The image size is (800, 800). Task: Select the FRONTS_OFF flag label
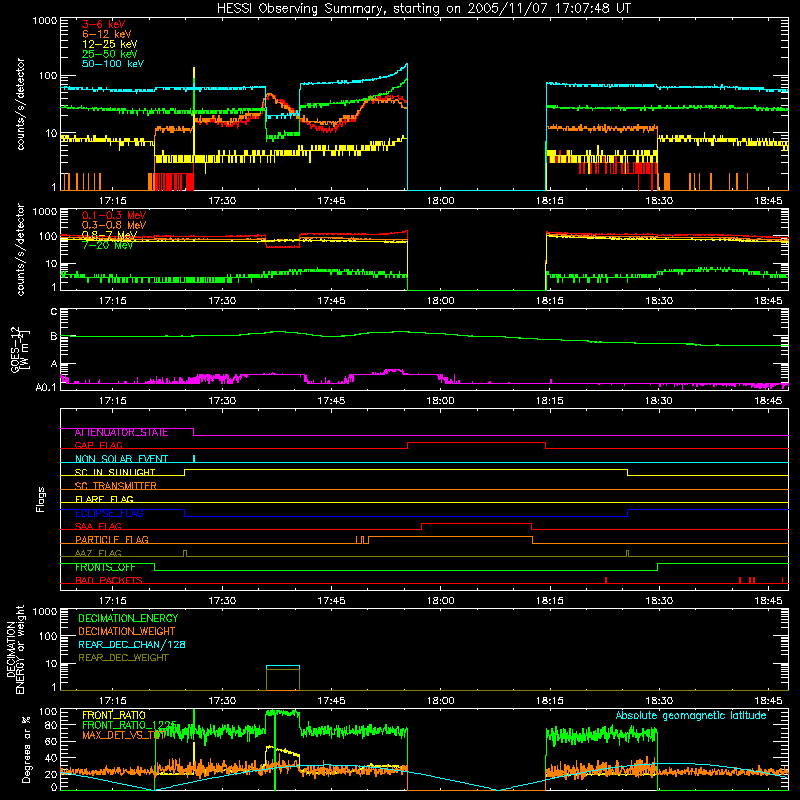pos(105,567)
